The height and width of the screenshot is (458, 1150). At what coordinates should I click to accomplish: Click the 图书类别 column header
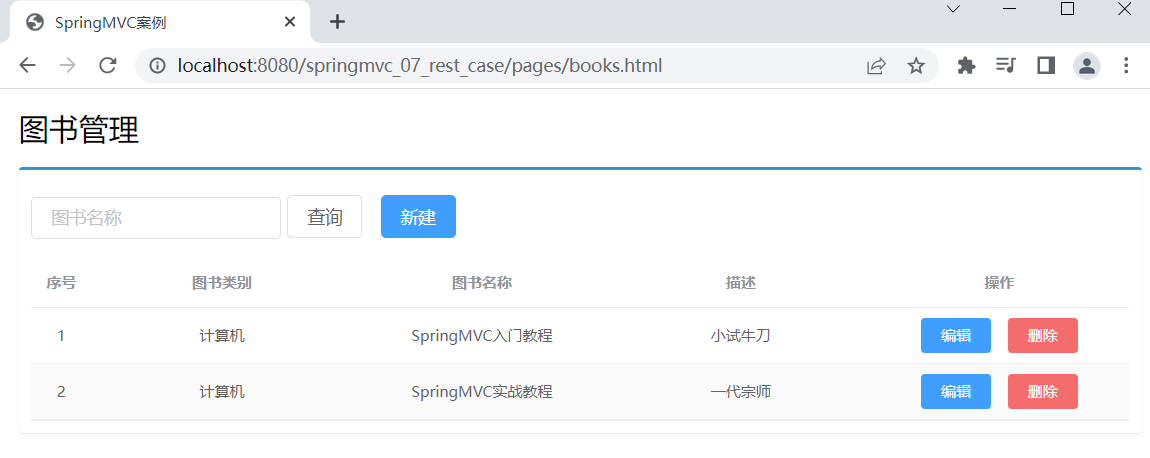[x=222, y=283]
